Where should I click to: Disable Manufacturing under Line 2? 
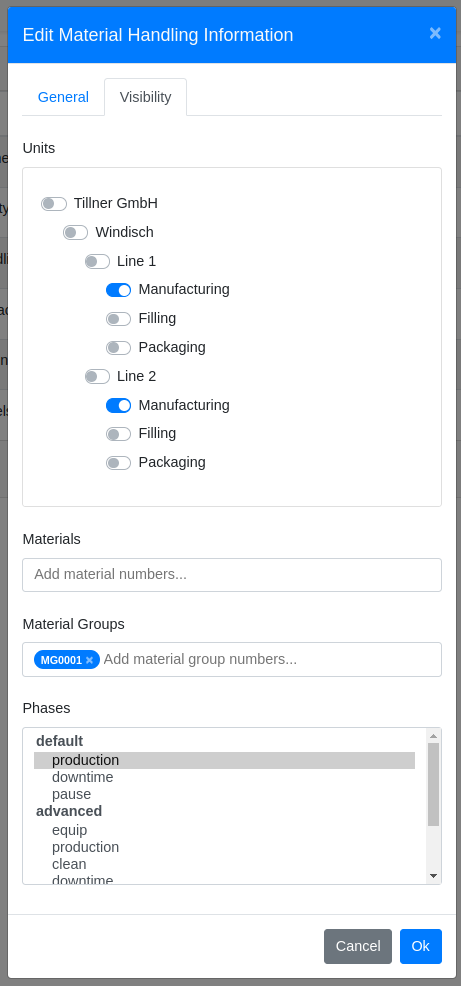point(118,406)
